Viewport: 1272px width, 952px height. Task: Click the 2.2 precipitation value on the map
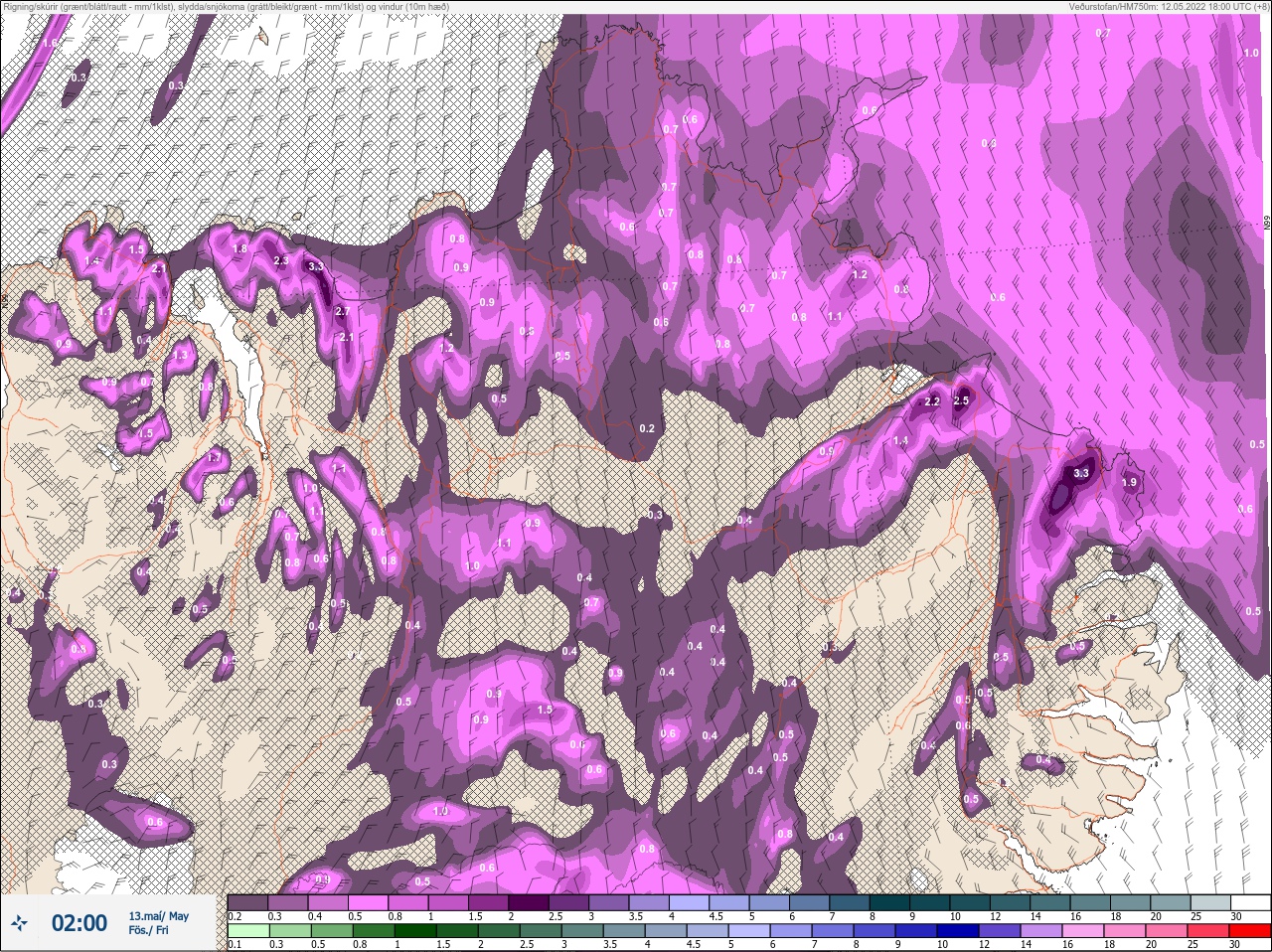[x=932, y=401]
